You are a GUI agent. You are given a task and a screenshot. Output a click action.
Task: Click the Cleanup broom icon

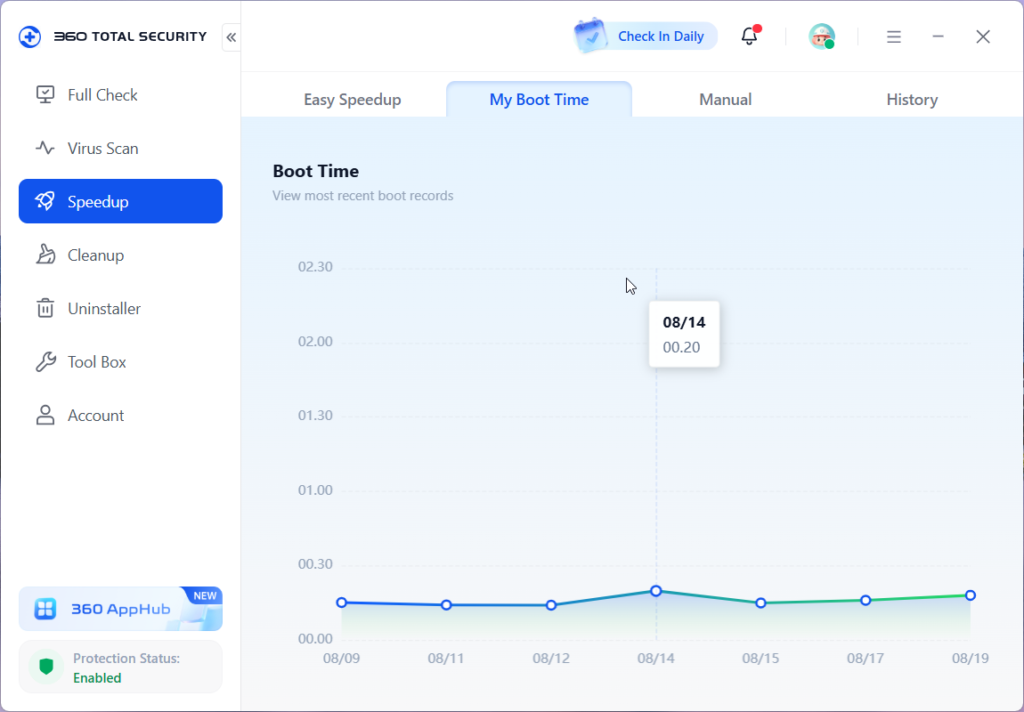pos(45,255)
